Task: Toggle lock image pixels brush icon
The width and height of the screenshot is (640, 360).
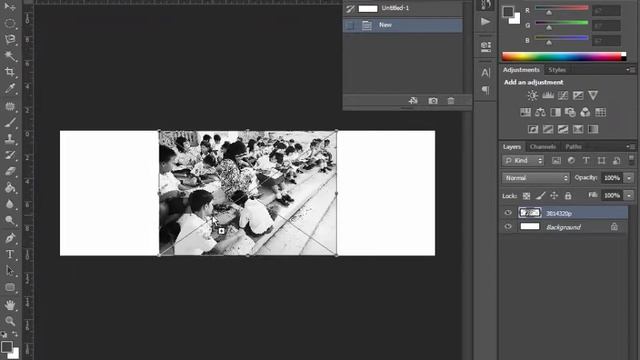Action: (540, 196)
